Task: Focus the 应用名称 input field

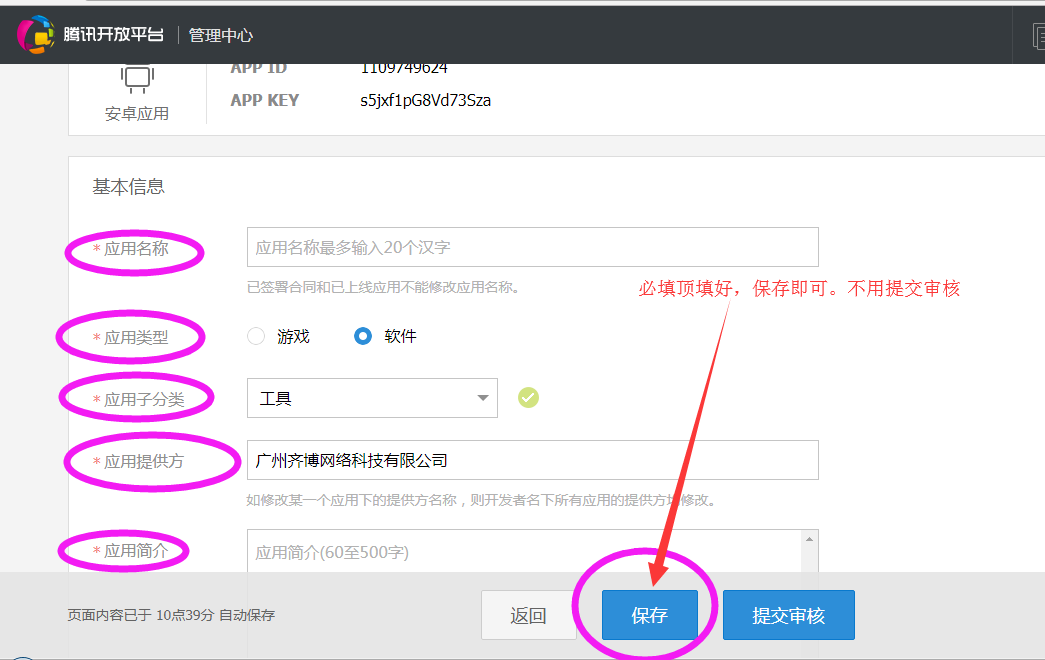Action: 532,247
